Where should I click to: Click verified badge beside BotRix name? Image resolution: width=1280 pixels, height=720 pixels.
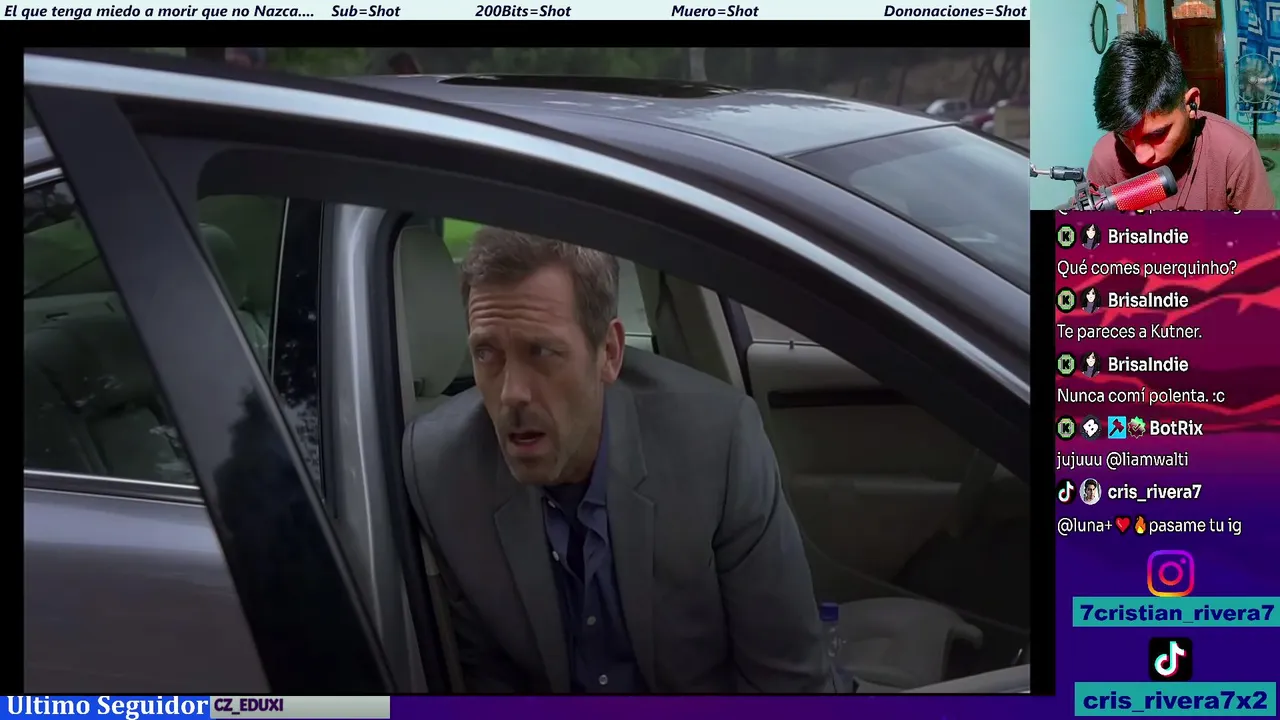[x=1136, y=428]
